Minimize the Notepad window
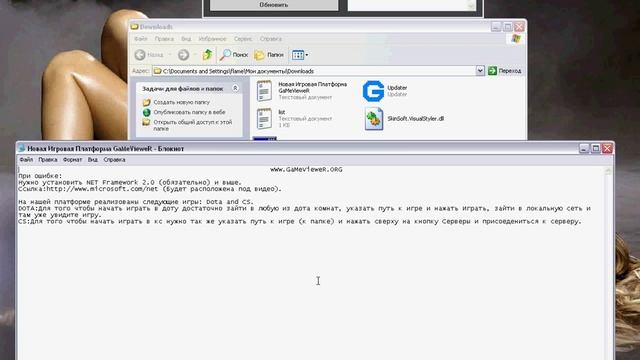 [584, 149]
